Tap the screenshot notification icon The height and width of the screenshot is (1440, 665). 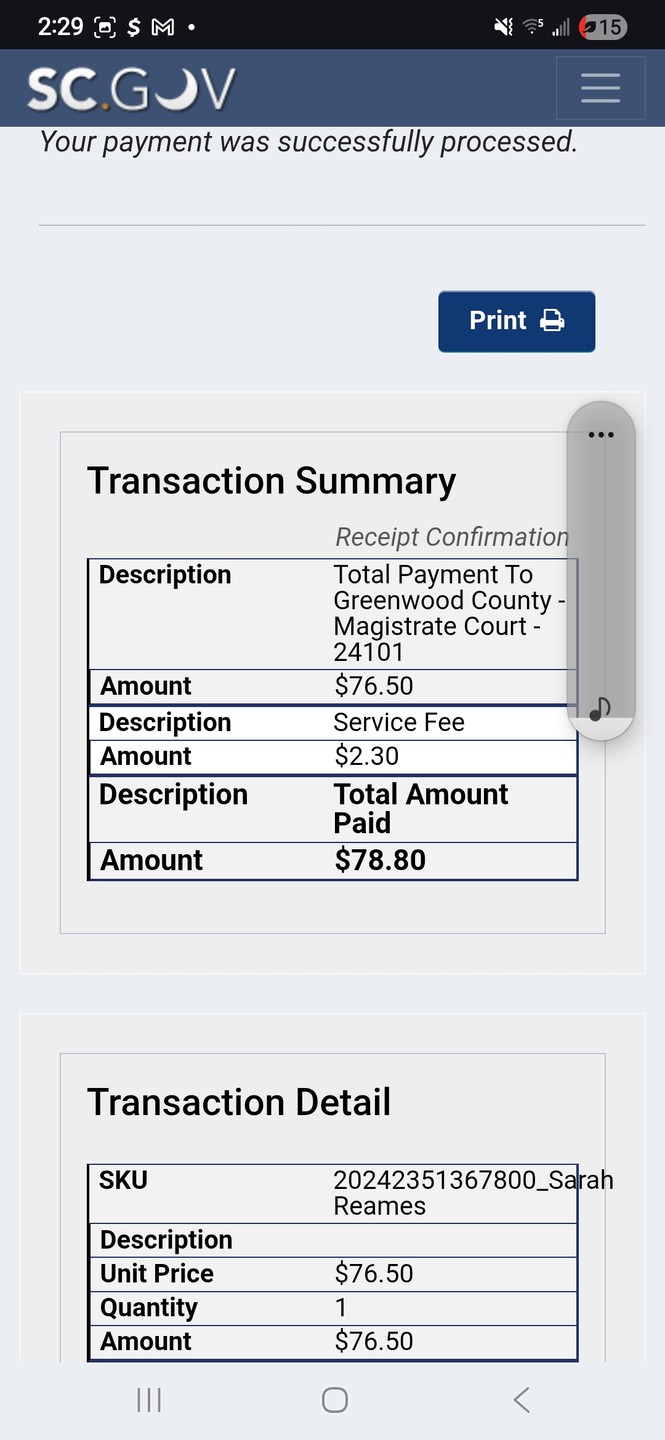click(104, 27)
